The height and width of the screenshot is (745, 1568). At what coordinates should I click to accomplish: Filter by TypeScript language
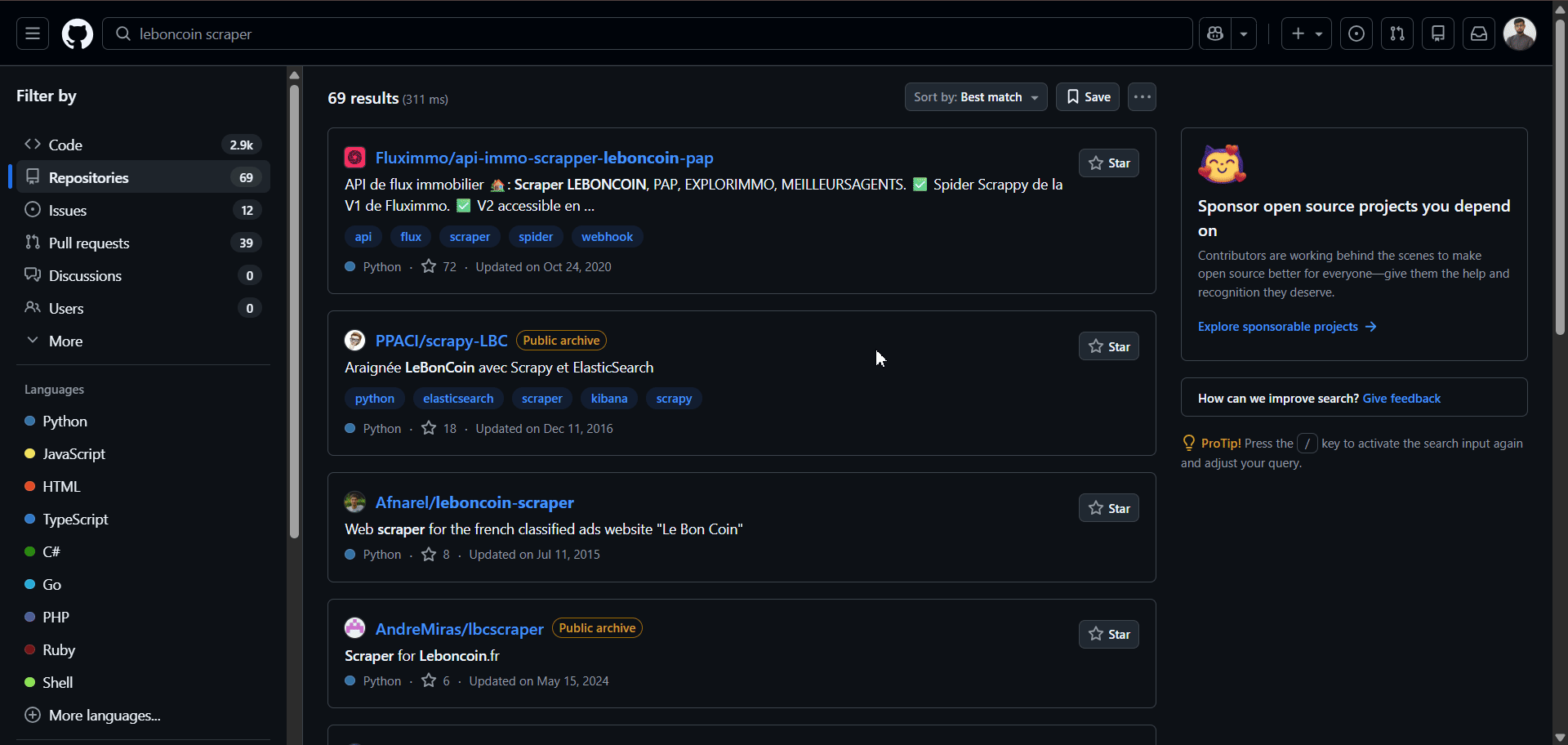point(143,519)
